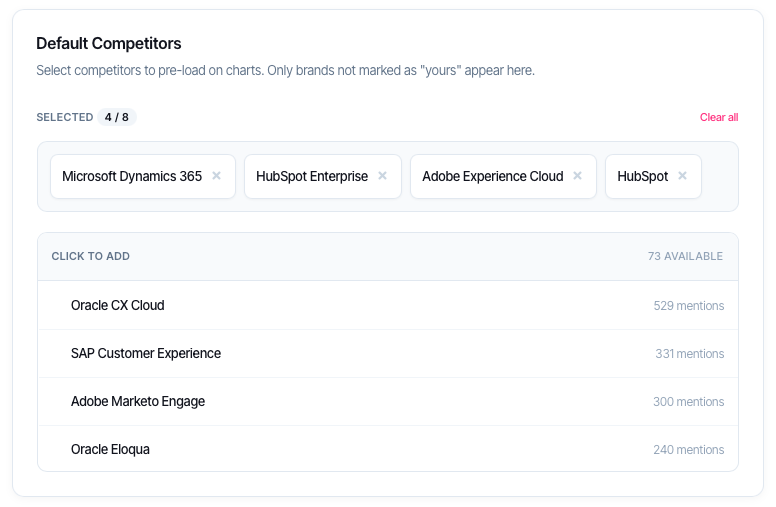Click the HubSpot chip label
Screen dimensions: 776x507
[x=642, y=176]
